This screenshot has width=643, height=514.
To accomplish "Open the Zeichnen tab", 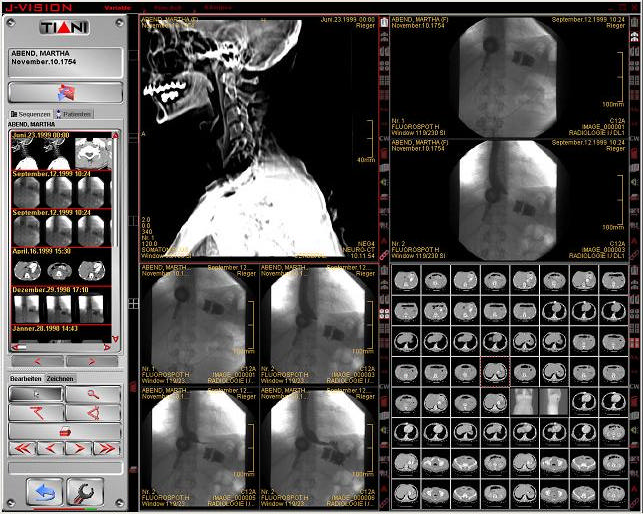I will pos(60,378).
